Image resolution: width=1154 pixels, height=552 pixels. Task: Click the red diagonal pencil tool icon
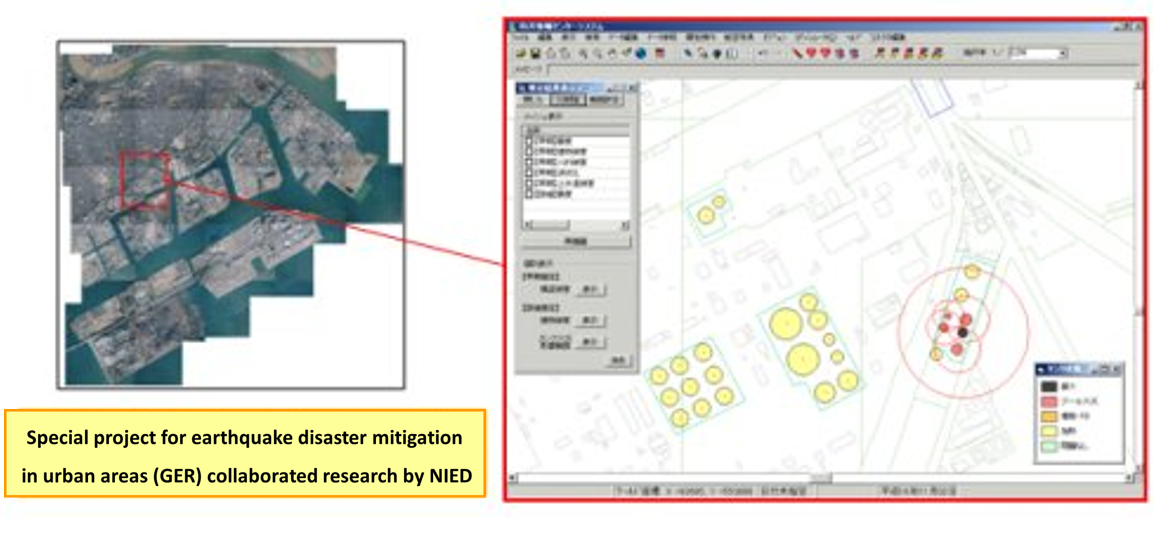[797, 53]
